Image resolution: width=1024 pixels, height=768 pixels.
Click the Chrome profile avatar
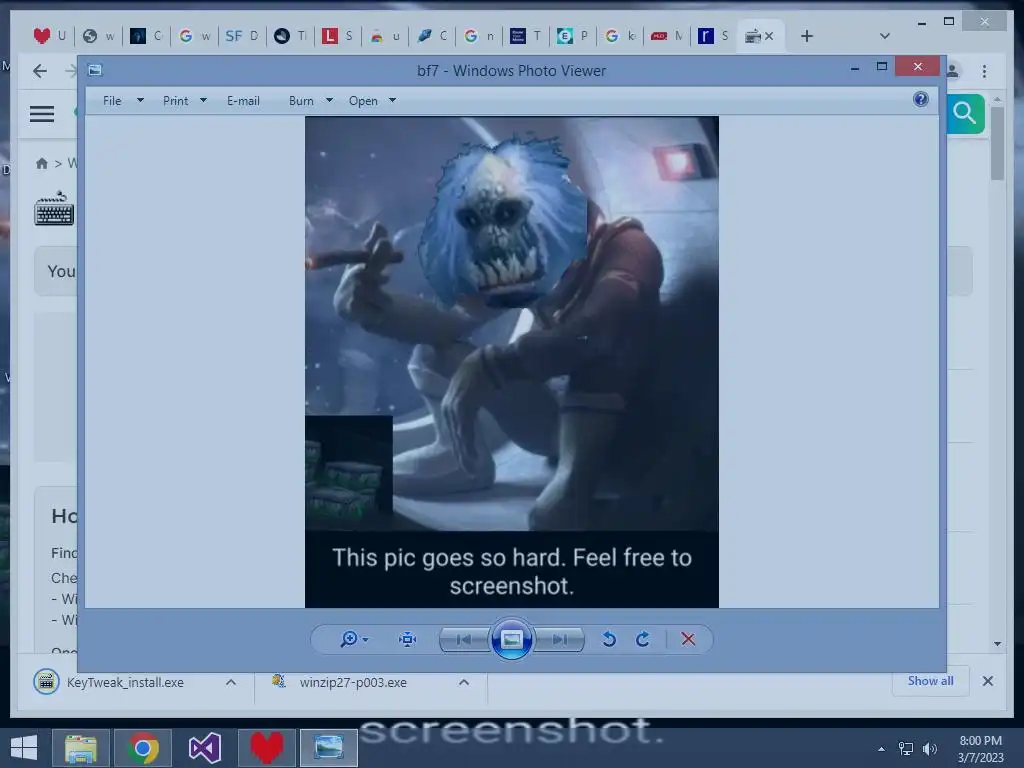coord(953,71)
